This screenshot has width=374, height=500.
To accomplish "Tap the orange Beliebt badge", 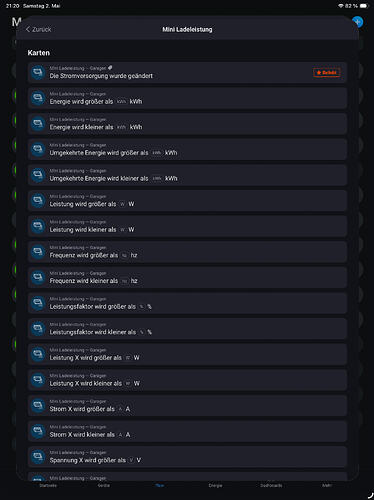I will point(326,72).
